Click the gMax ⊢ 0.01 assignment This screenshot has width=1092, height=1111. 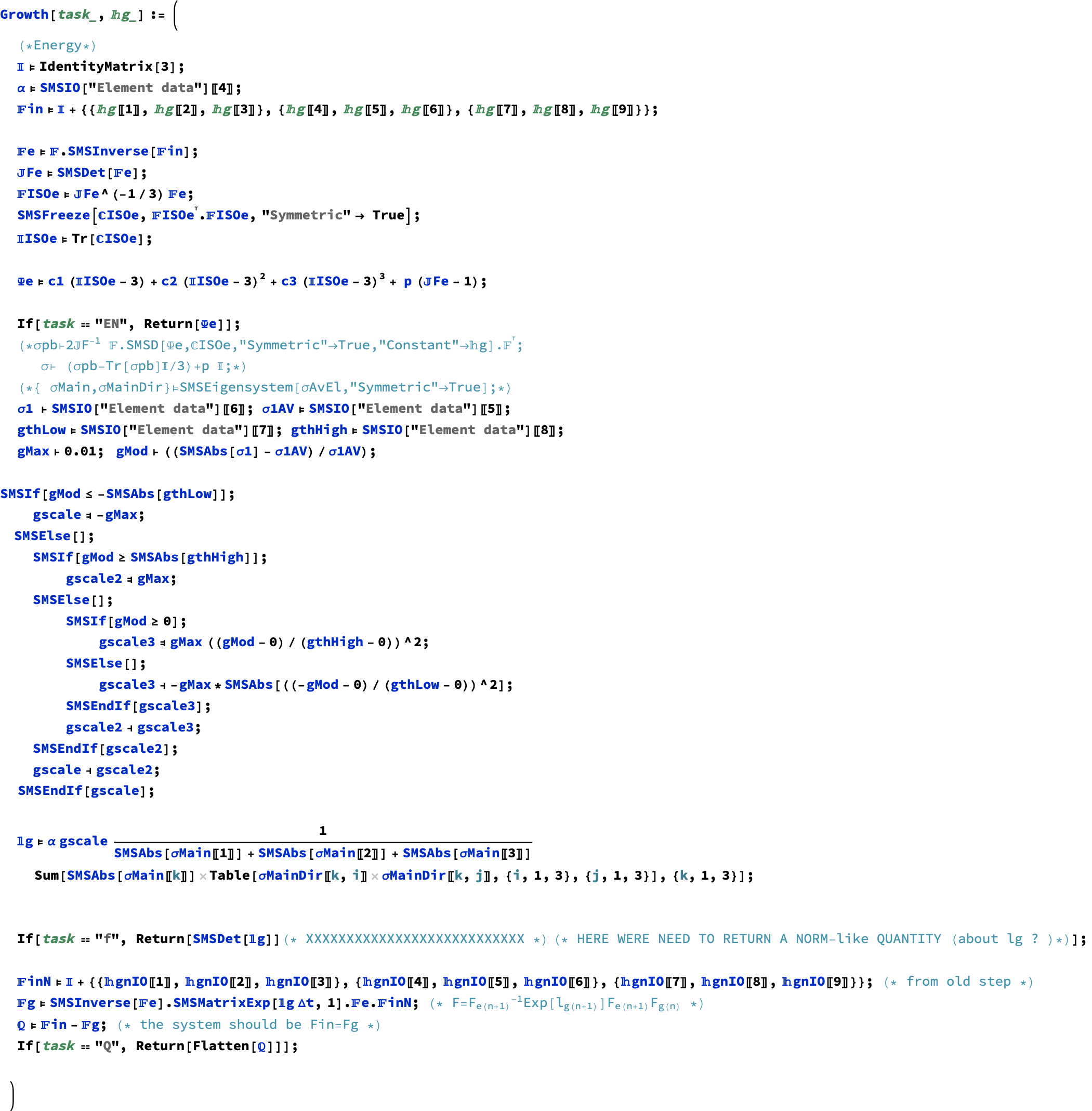60,451
